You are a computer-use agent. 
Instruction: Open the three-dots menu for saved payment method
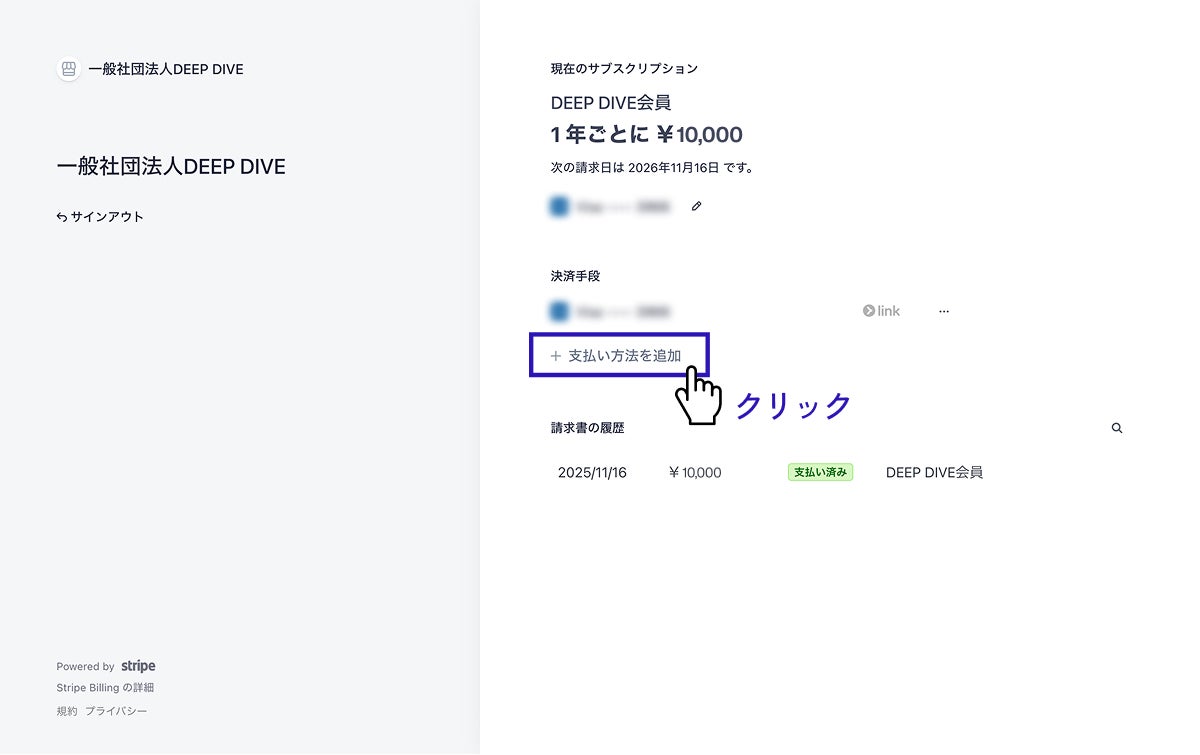[x=944, y=311]
